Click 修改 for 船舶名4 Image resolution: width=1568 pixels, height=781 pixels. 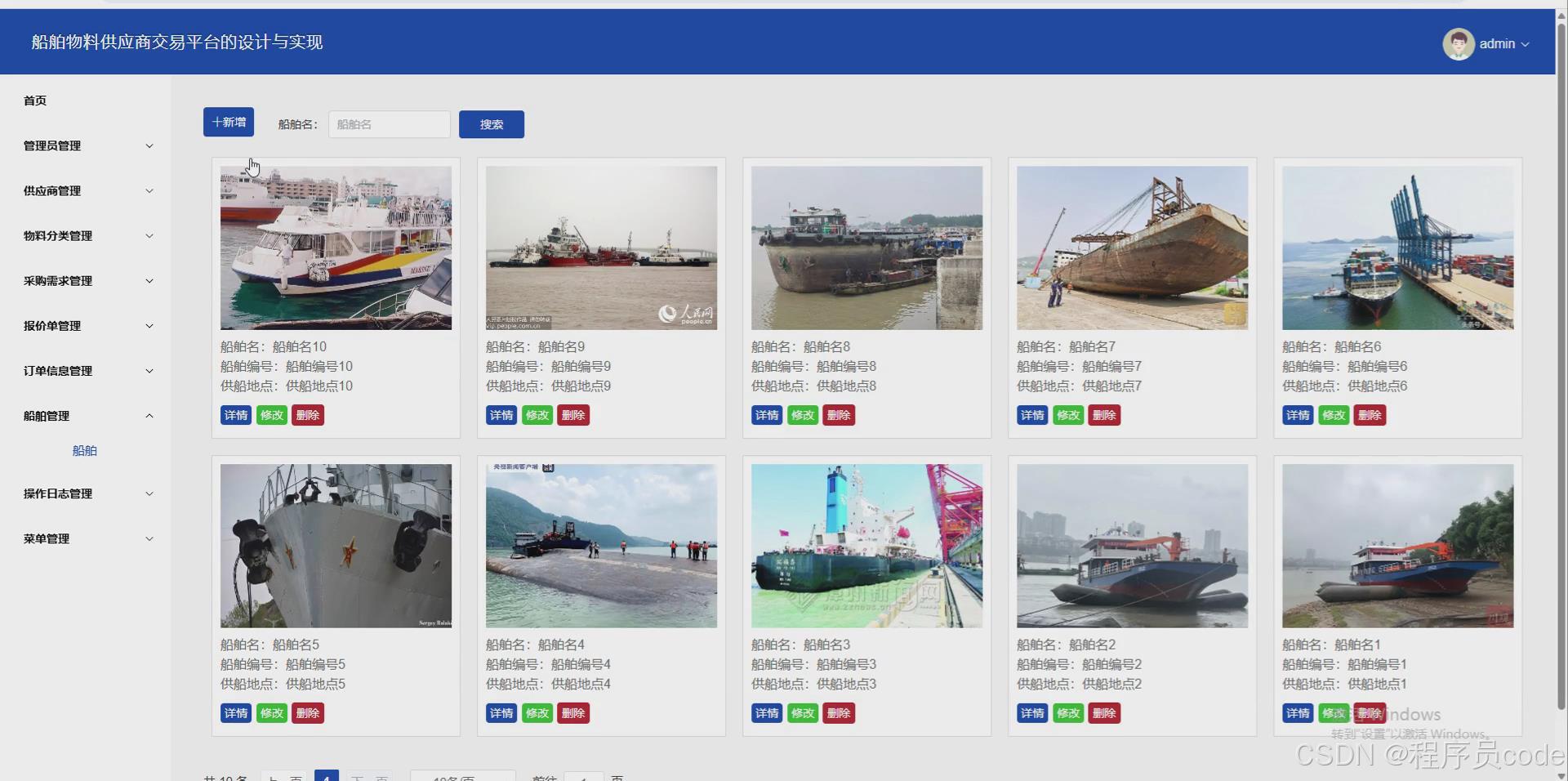click(x=537, y=713)
